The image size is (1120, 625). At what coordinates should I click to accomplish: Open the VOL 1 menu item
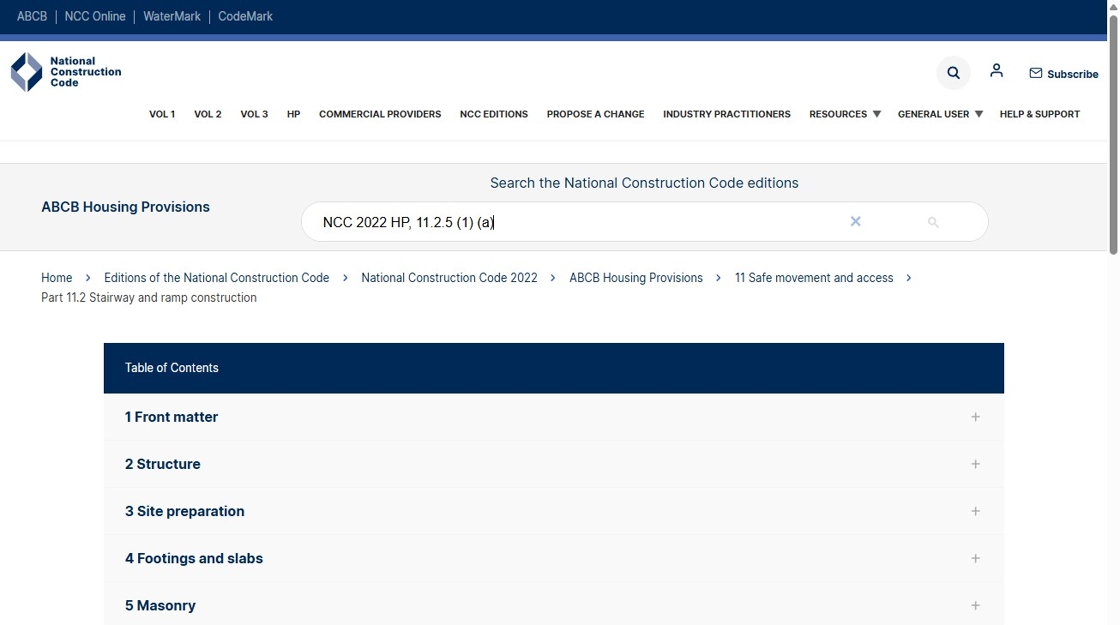pos(162,114)
